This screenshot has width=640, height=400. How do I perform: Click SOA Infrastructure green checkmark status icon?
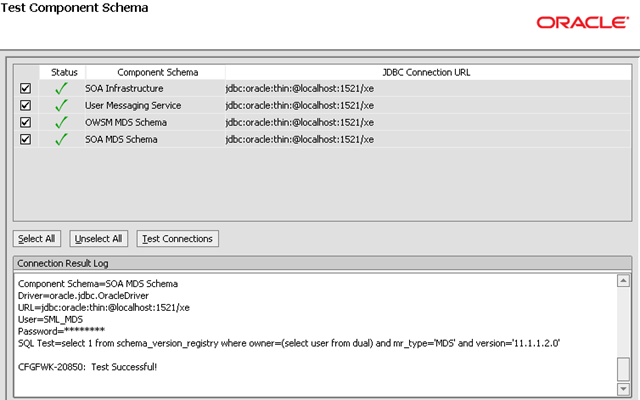point(62,88)
